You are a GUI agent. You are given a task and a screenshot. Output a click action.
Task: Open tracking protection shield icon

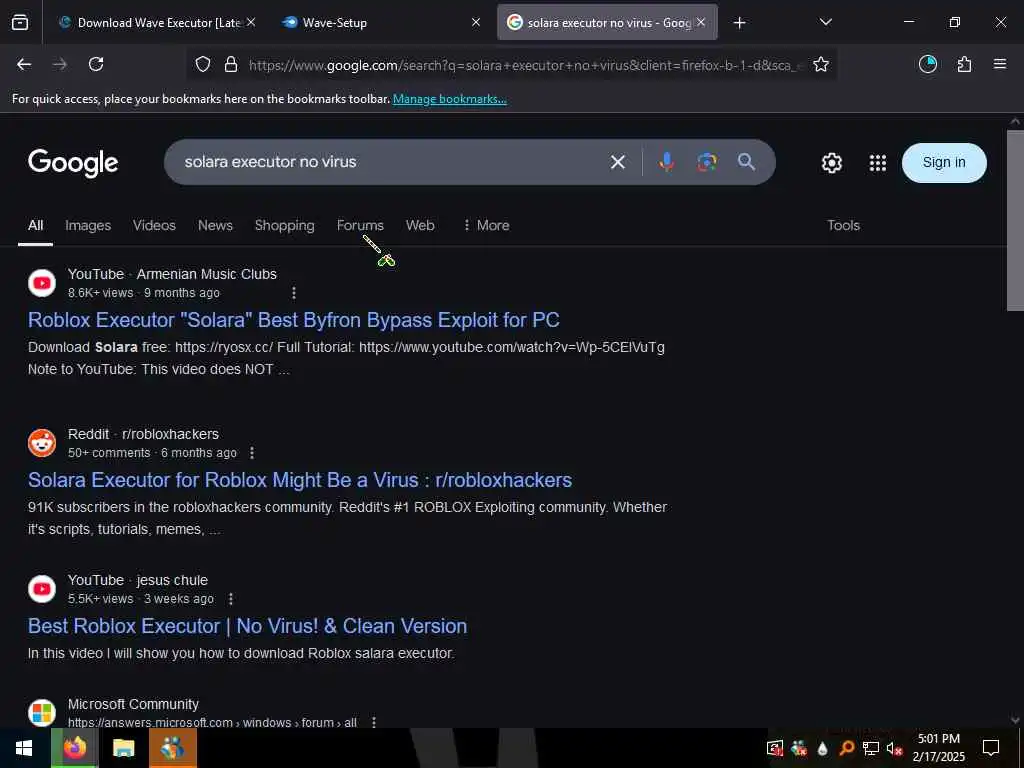coord(203,65)
